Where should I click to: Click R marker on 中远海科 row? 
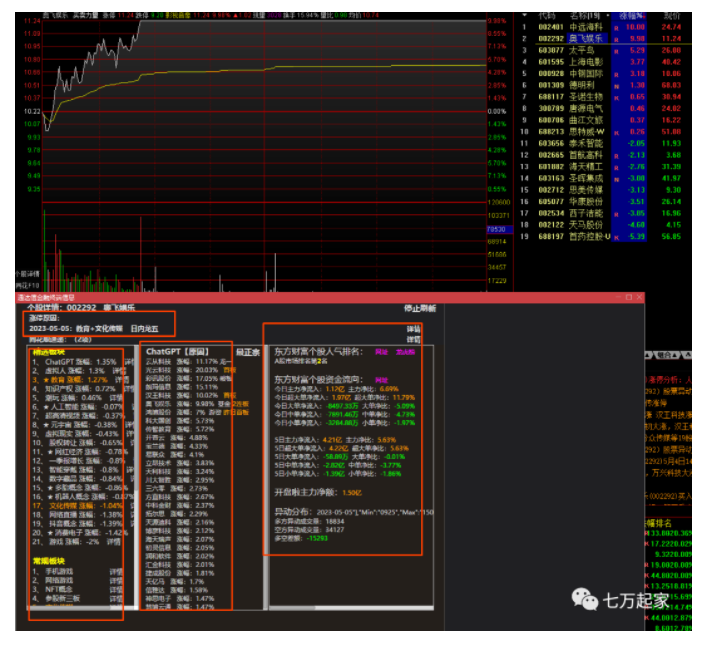click(616, 28)
